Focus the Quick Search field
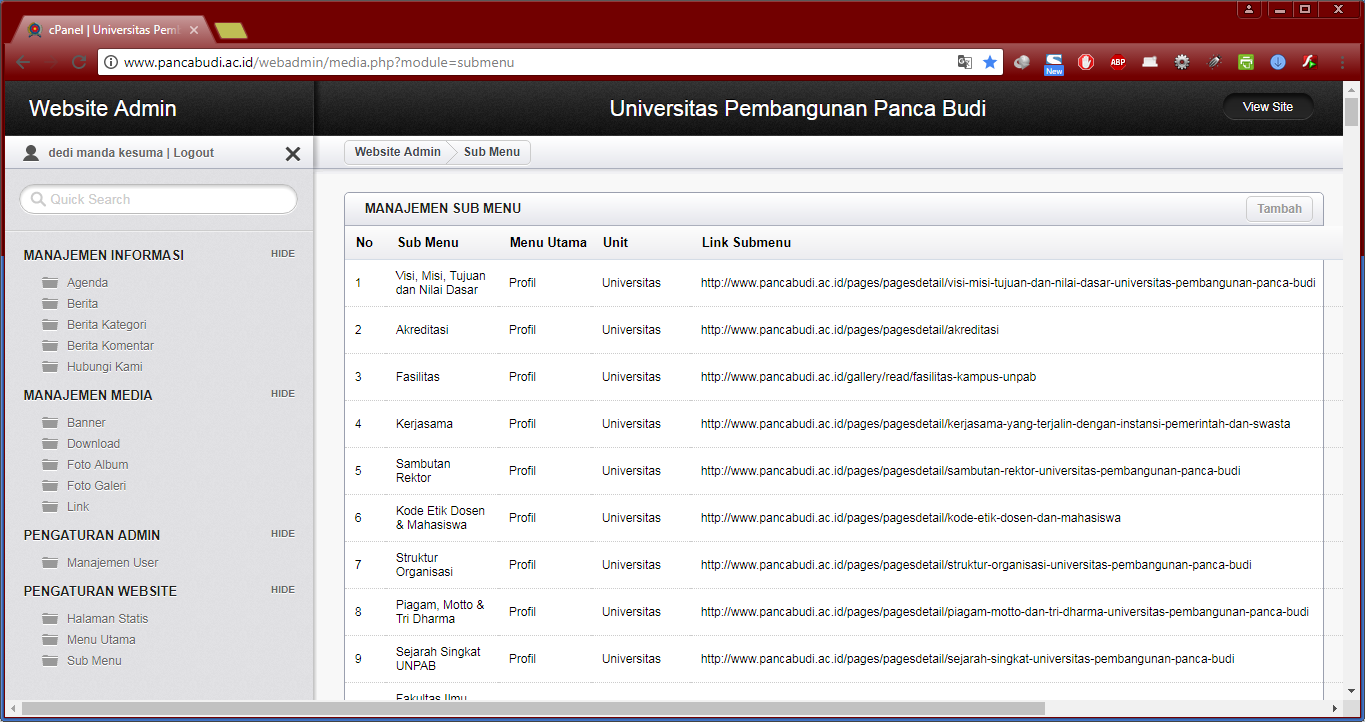Viewport: 1365px width, 722px height. coord(160,200)
